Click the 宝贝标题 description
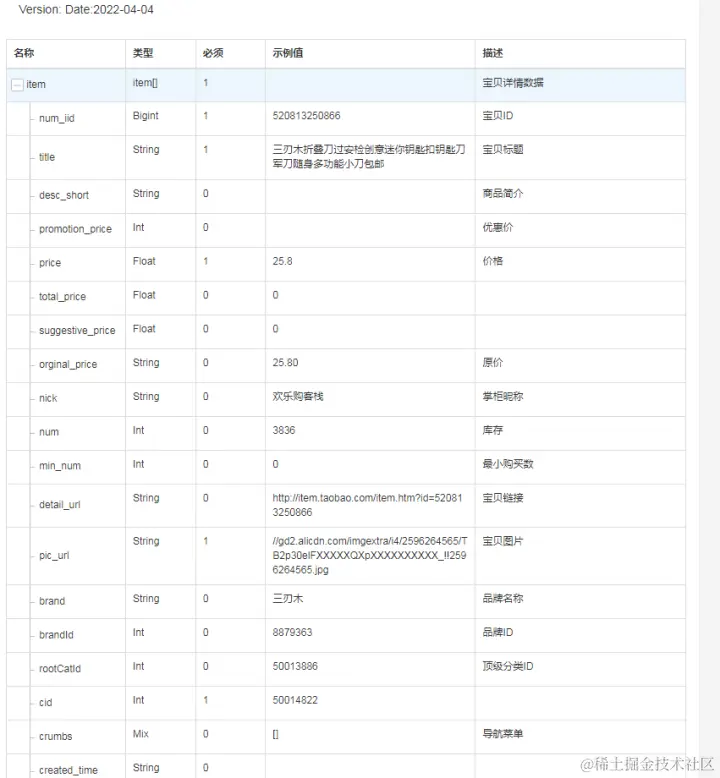 pos(503,149)
